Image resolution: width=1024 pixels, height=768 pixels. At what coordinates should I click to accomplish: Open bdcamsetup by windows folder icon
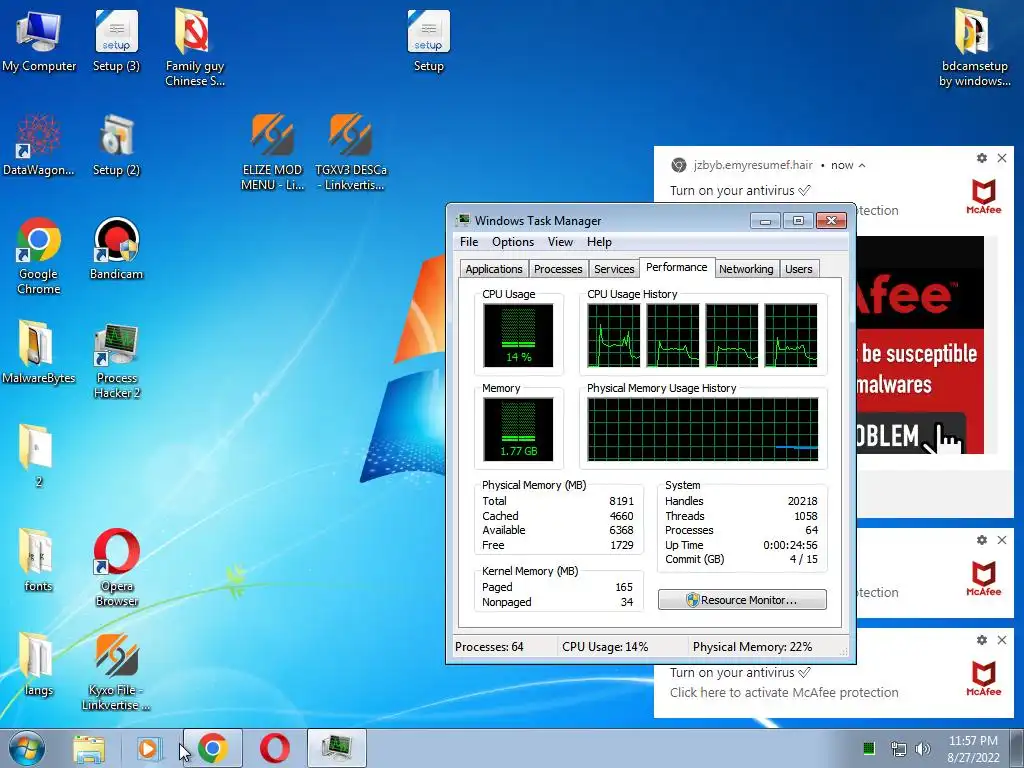[x=974, y=47]
